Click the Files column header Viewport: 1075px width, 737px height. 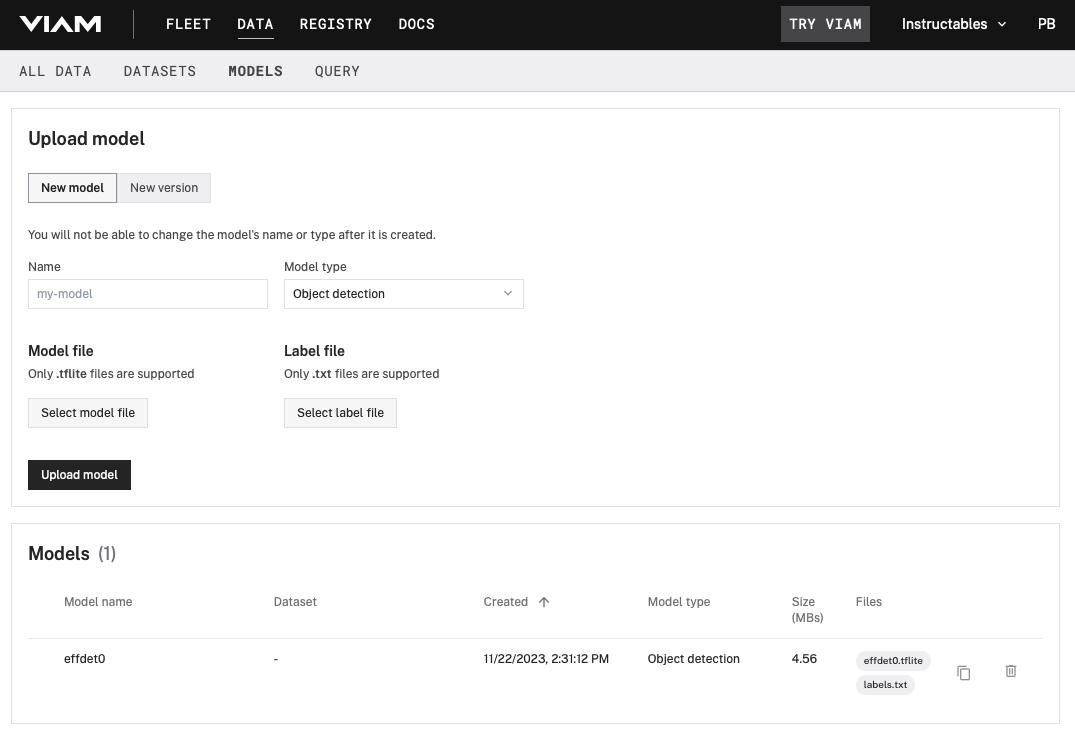click(x=869, y=602)
